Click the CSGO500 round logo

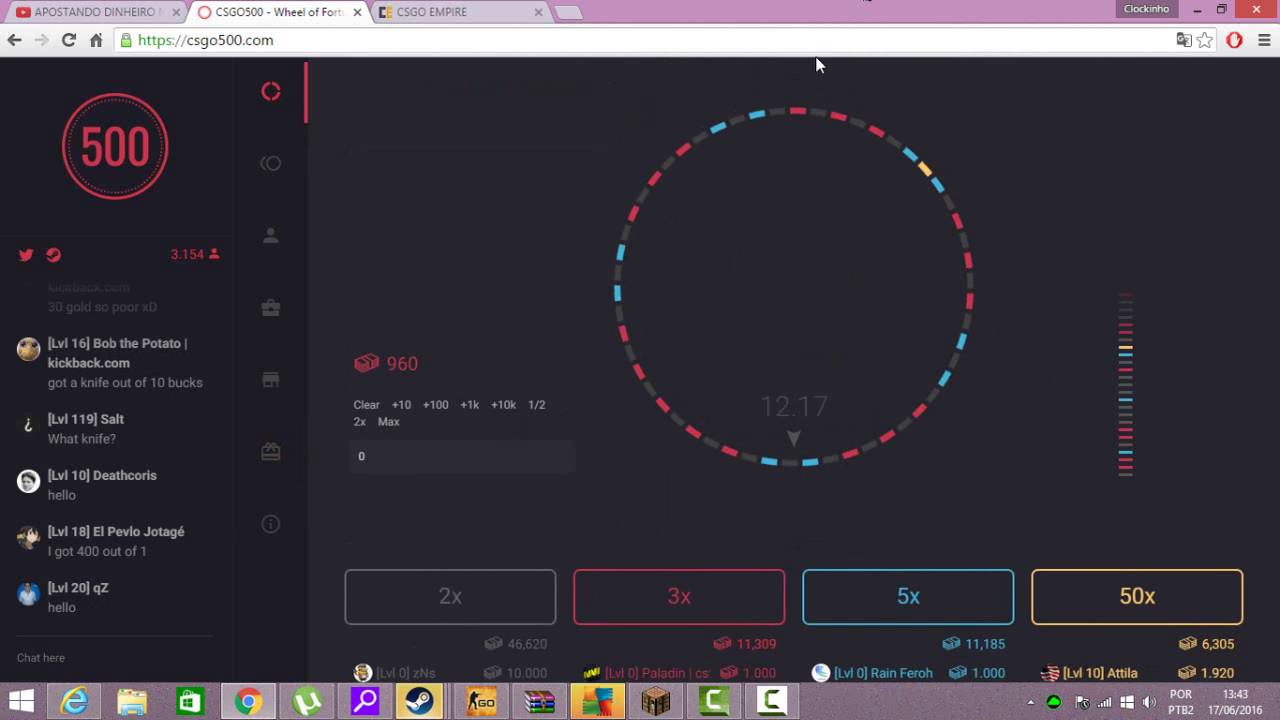(x=115, y=146)
